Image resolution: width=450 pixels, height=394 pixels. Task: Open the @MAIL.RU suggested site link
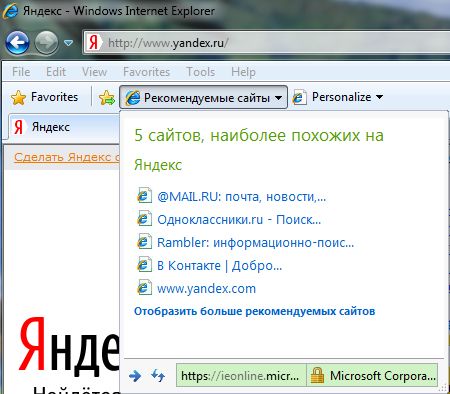(x=241, y=197)
